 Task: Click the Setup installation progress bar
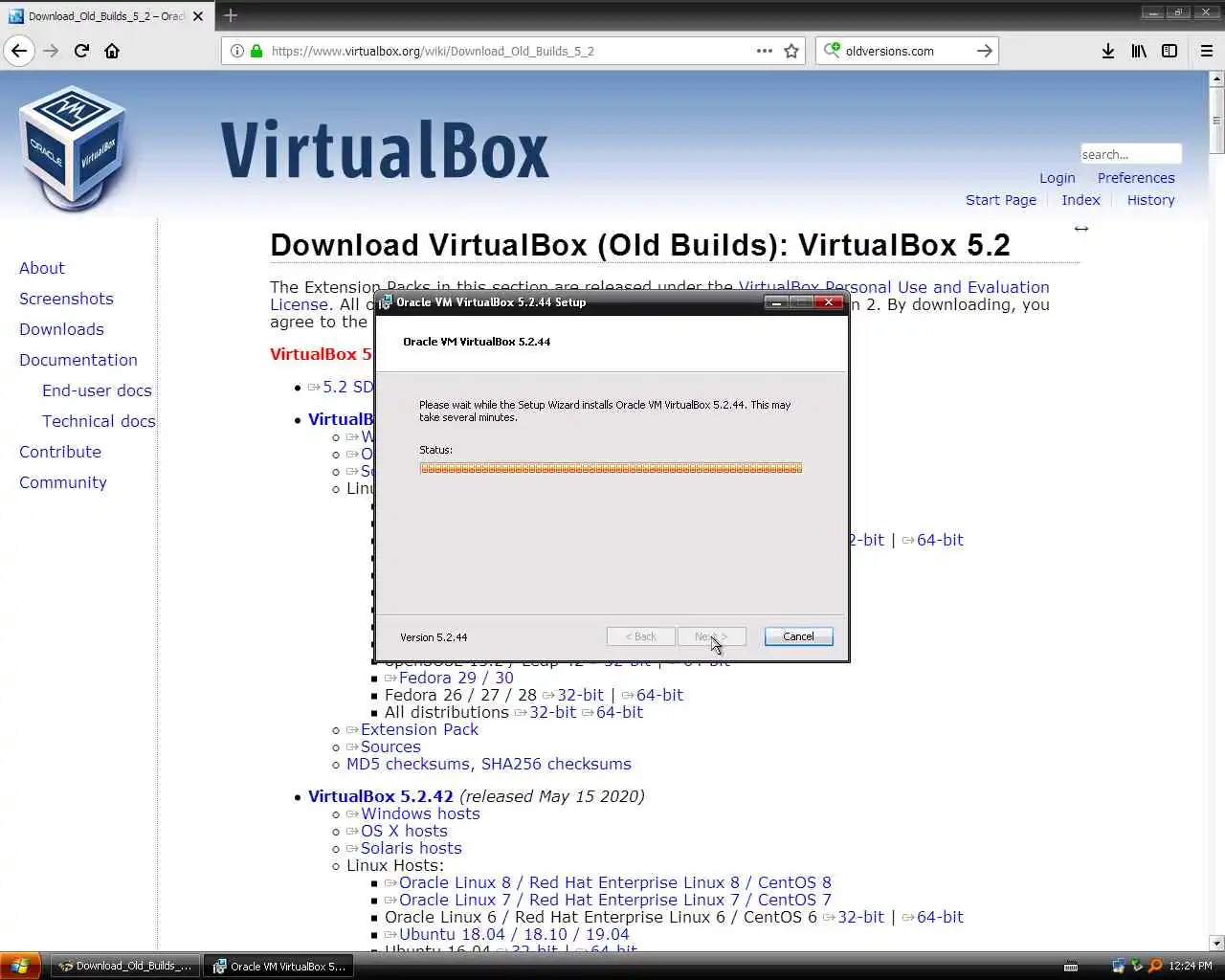click(611, 468)
